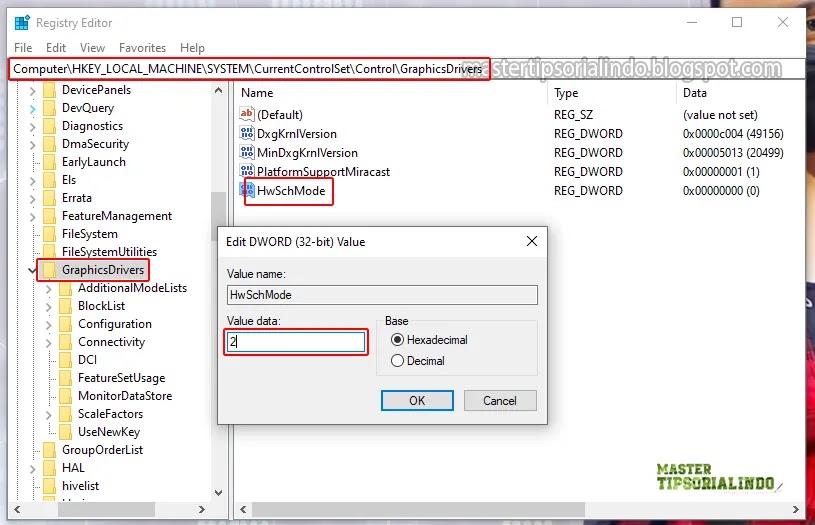Image resolution: width=815 pixels, height=525 pixels.
Task: Click the ScaleFactors folder icon
Action: pyautogui.click(x=65, y=414)
